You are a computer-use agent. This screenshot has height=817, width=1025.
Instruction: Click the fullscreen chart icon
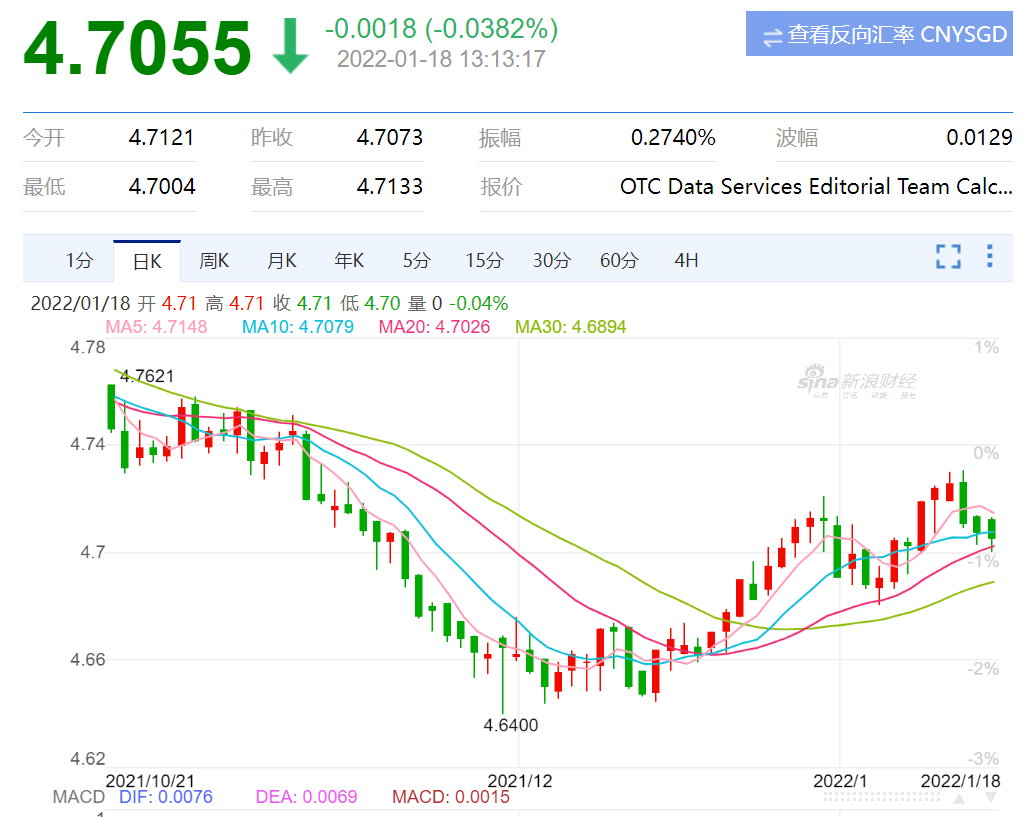click(947, 257)
